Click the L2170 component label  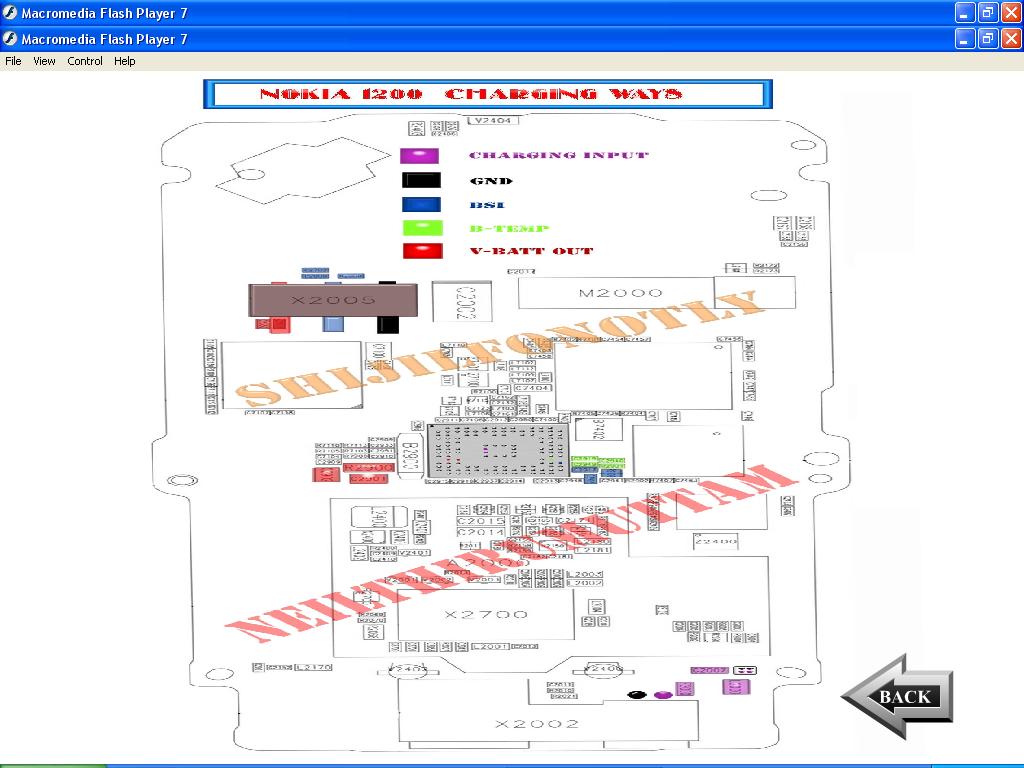pos(313,667)
